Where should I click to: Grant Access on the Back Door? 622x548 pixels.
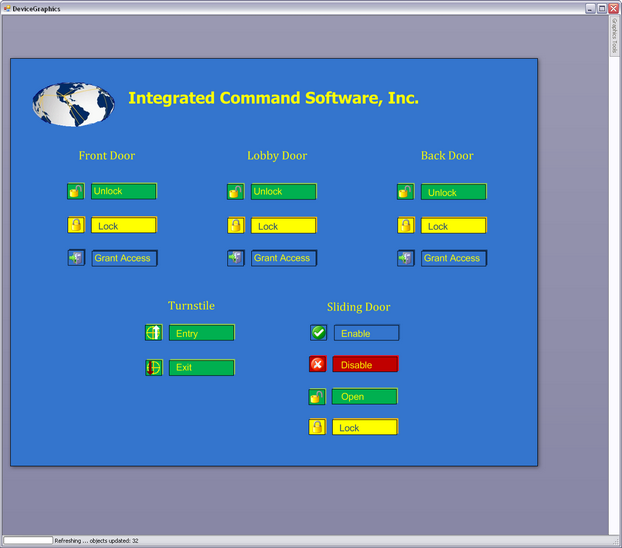pyautogui.click(x=454, y=258)
